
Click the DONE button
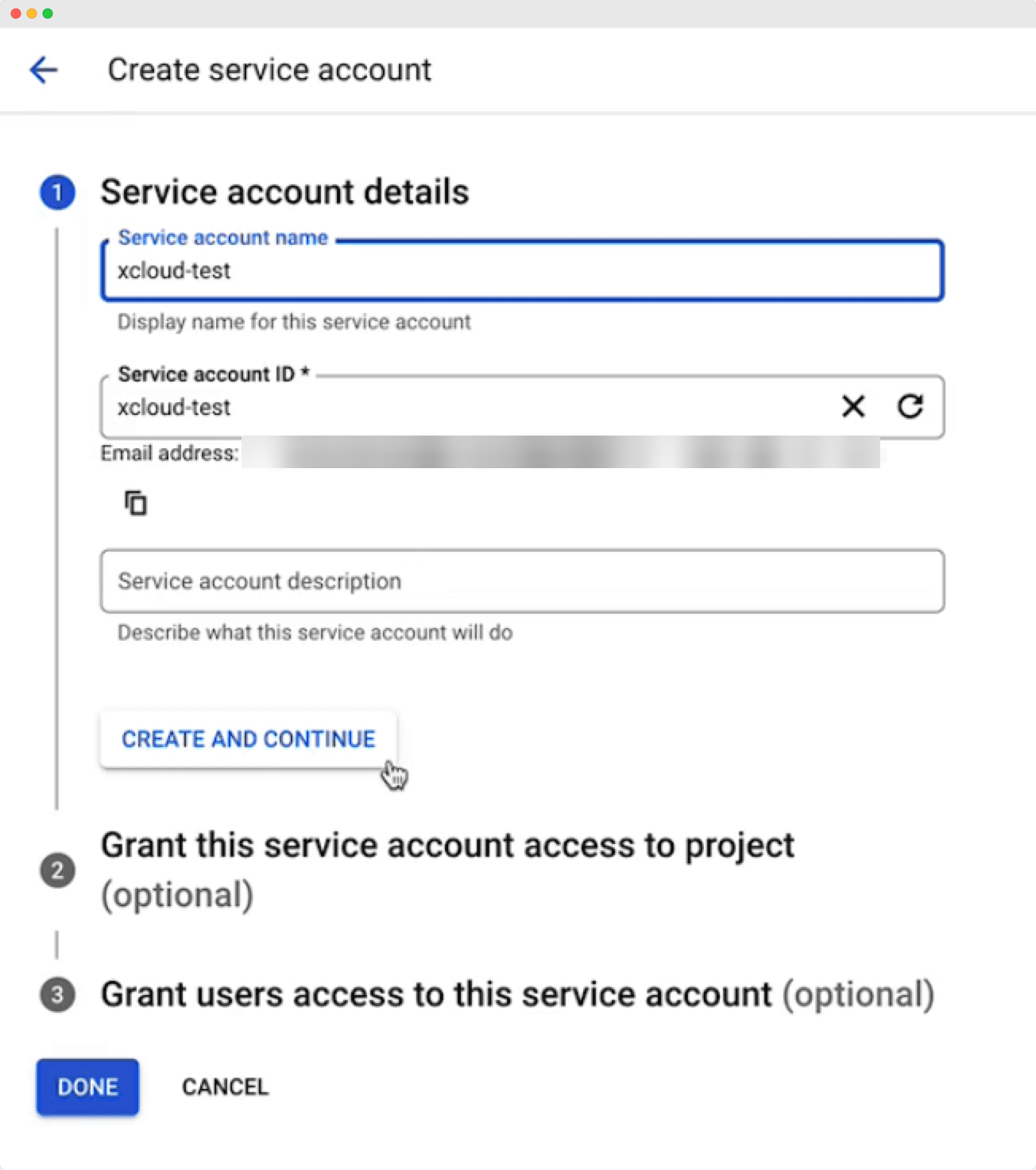(87, 1087)
